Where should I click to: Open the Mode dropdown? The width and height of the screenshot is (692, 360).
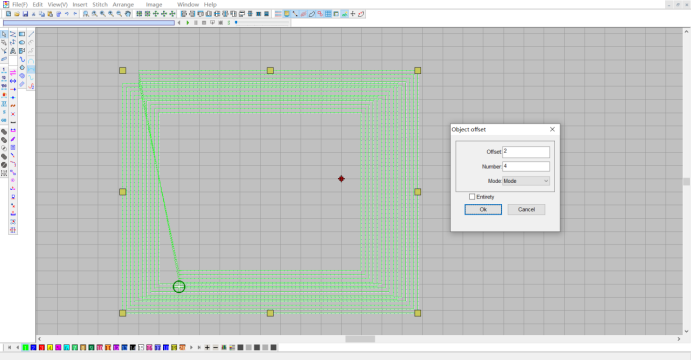[526, 181]
